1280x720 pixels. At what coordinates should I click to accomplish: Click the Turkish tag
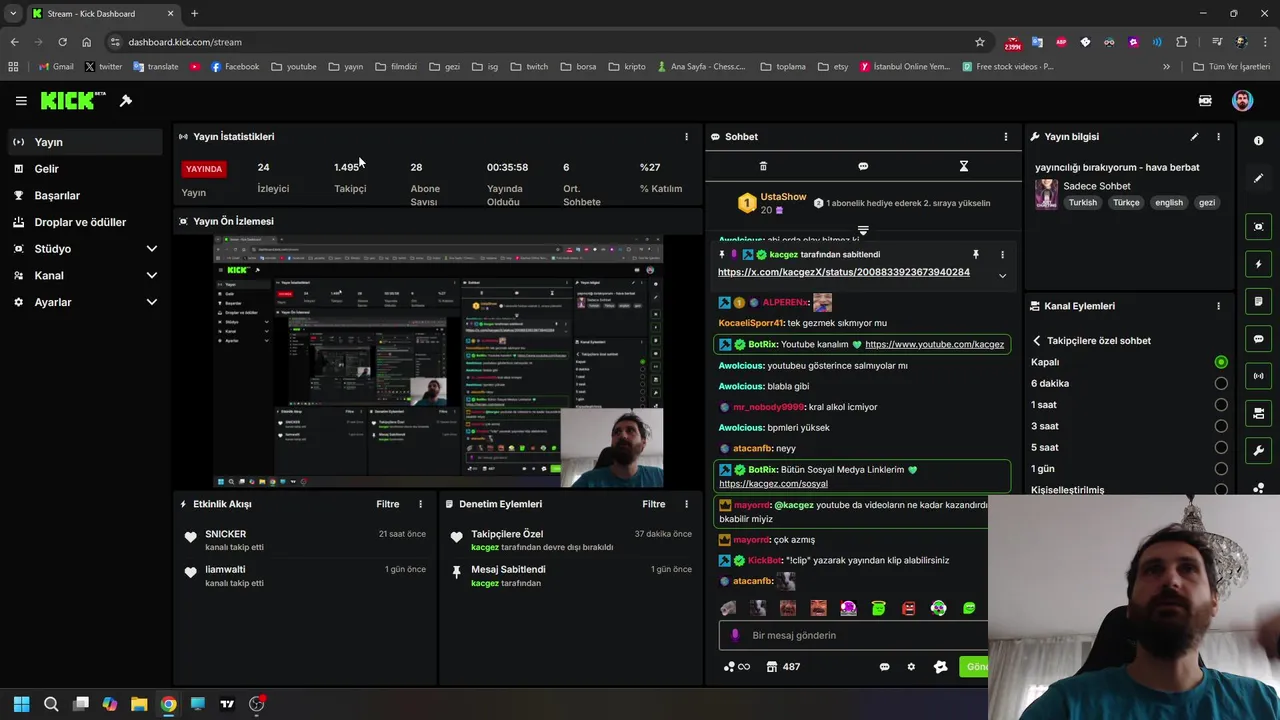click(1082, 203)
